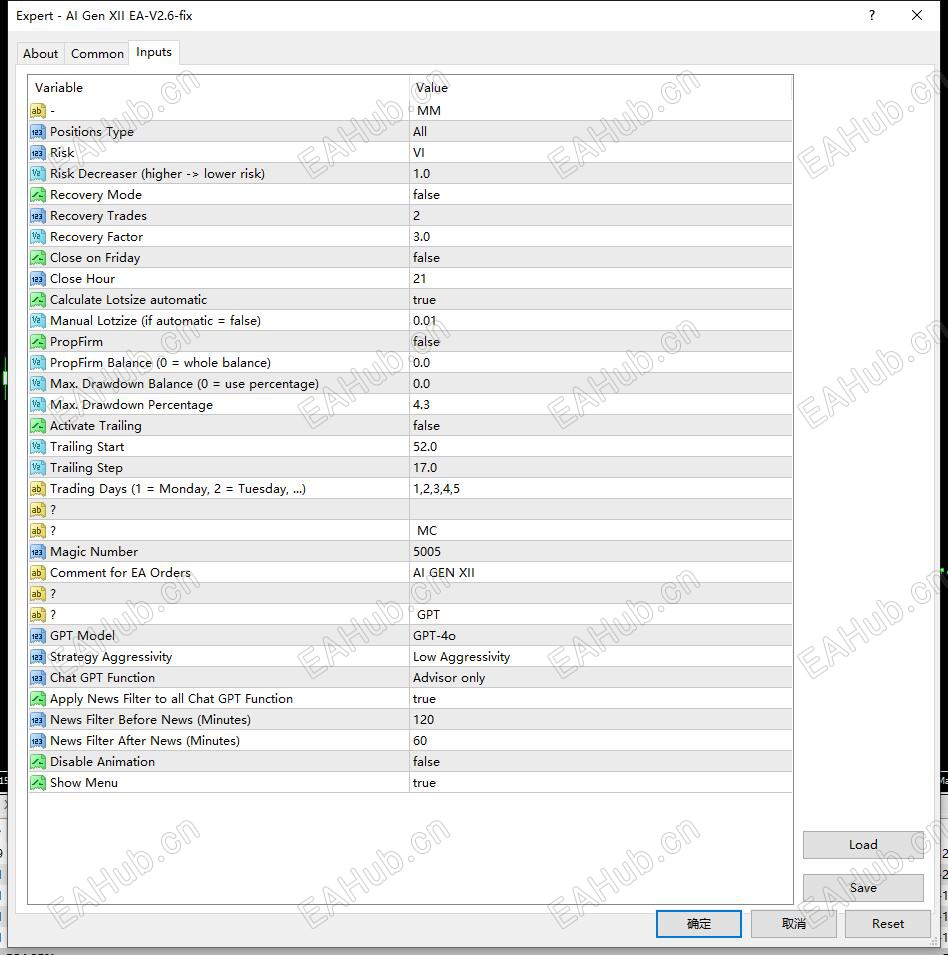Viewport: 948px width, 955px height.
Task: Edit Comment value AI GEN XII
Action: coord(601,573)
